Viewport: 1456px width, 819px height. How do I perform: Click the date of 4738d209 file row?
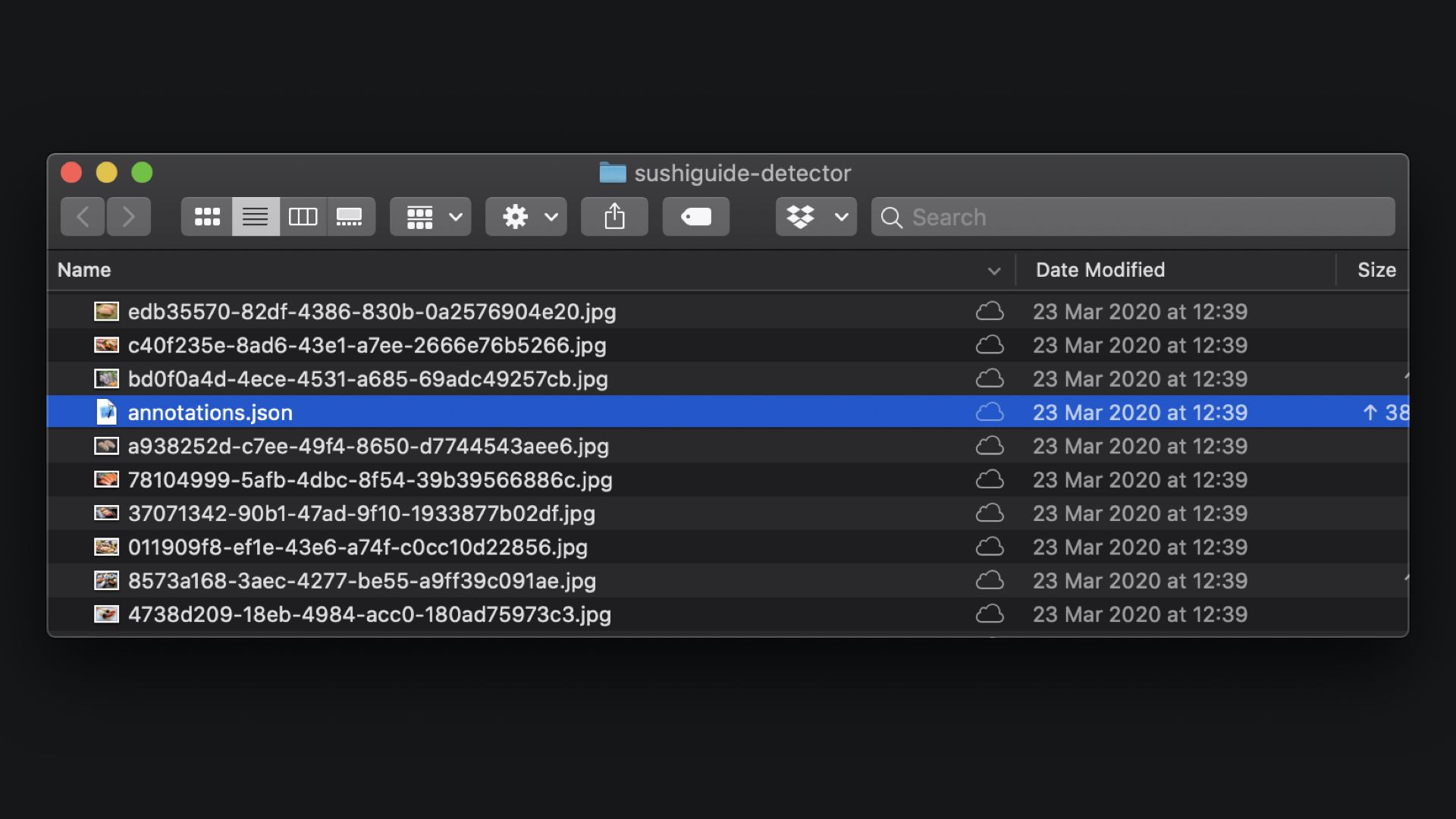1140,614
